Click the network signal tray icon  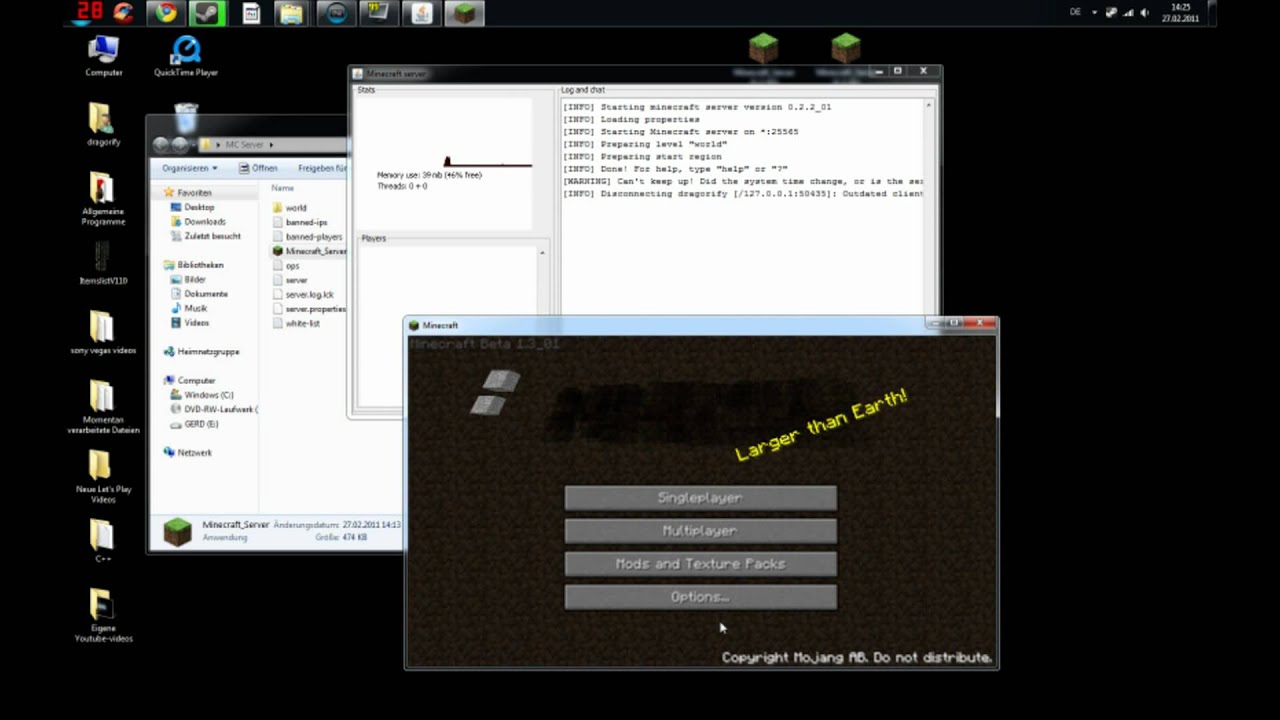pos(1127,13)
